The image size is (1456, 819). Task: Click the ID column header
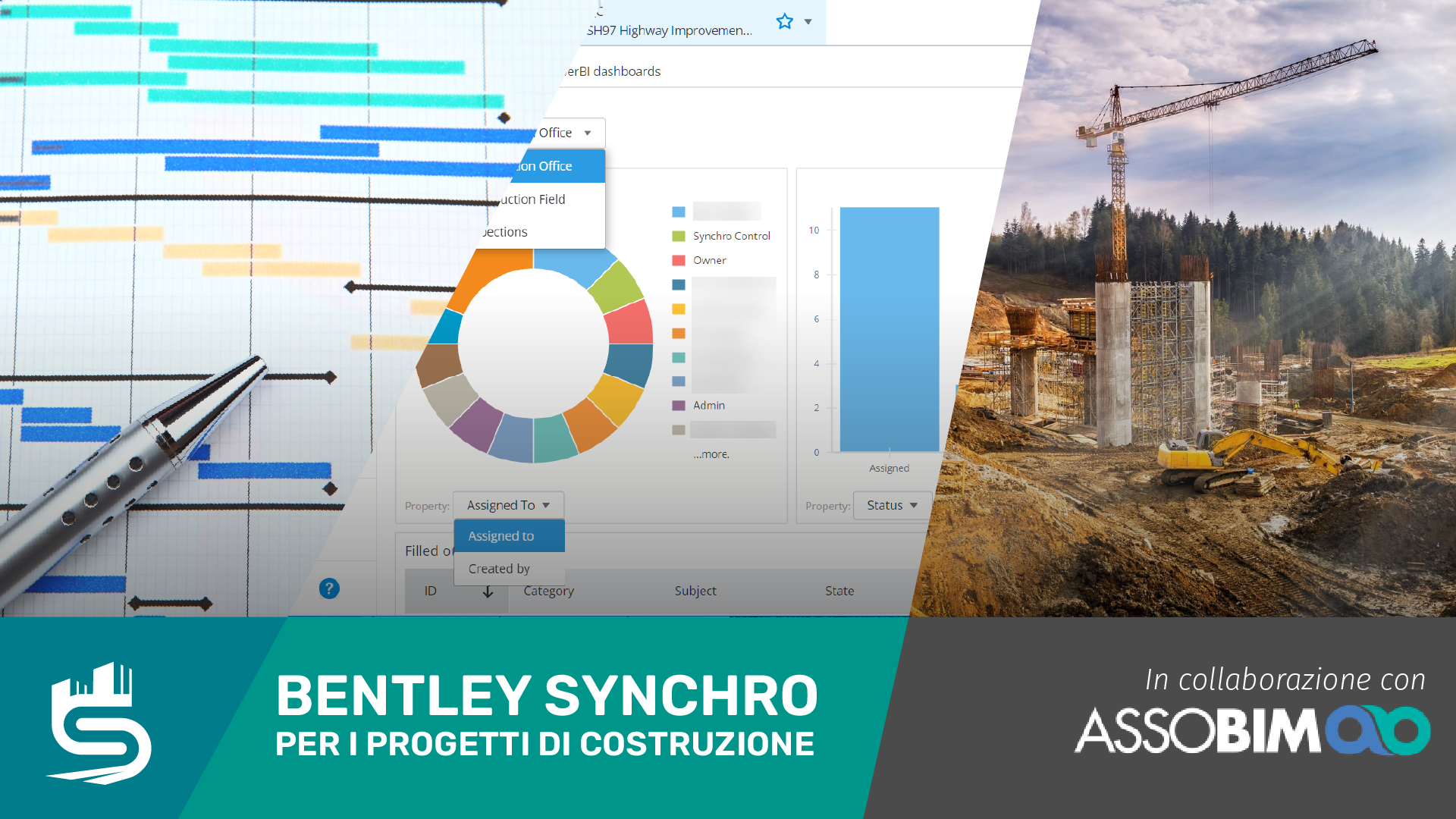point(430,591)
